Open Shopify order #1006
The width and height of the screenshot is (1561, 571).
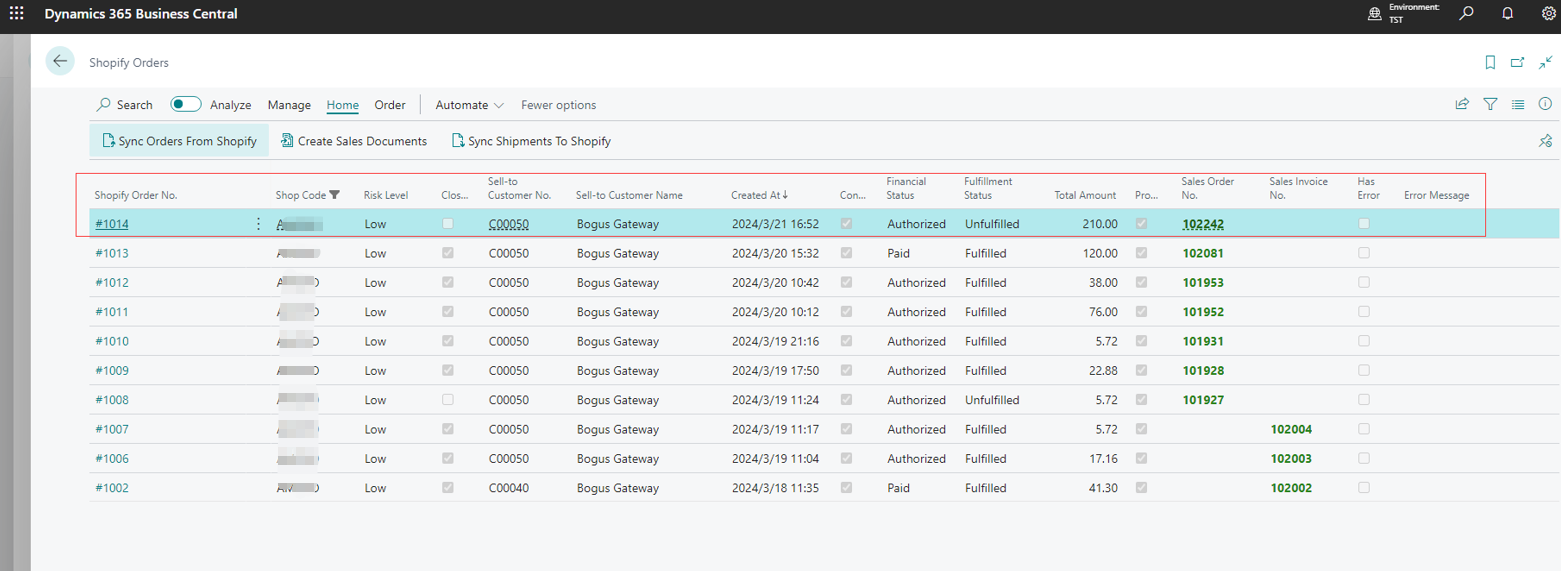[112, 458]
